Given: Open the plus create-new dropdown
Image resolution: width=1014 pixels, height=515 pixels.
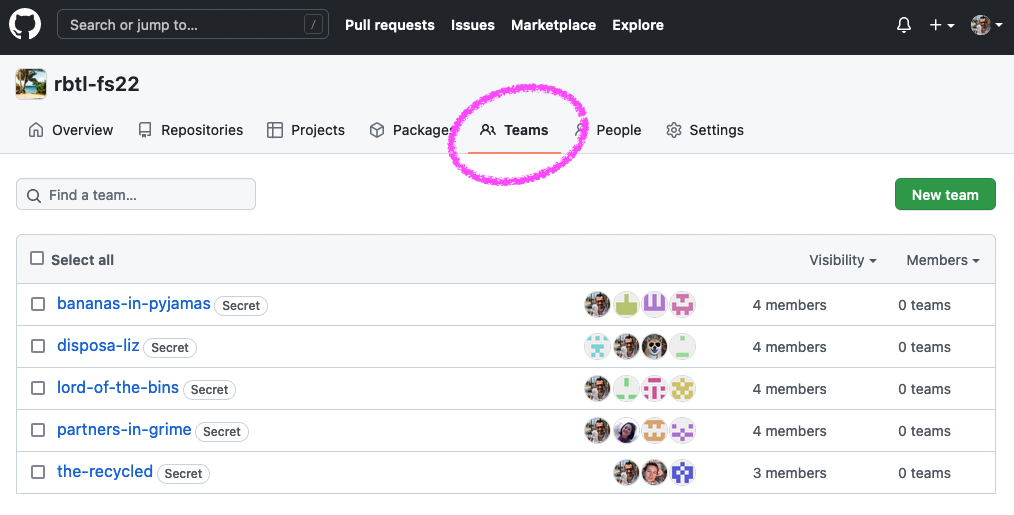Looking at the screenshot, I should (941, 25).
